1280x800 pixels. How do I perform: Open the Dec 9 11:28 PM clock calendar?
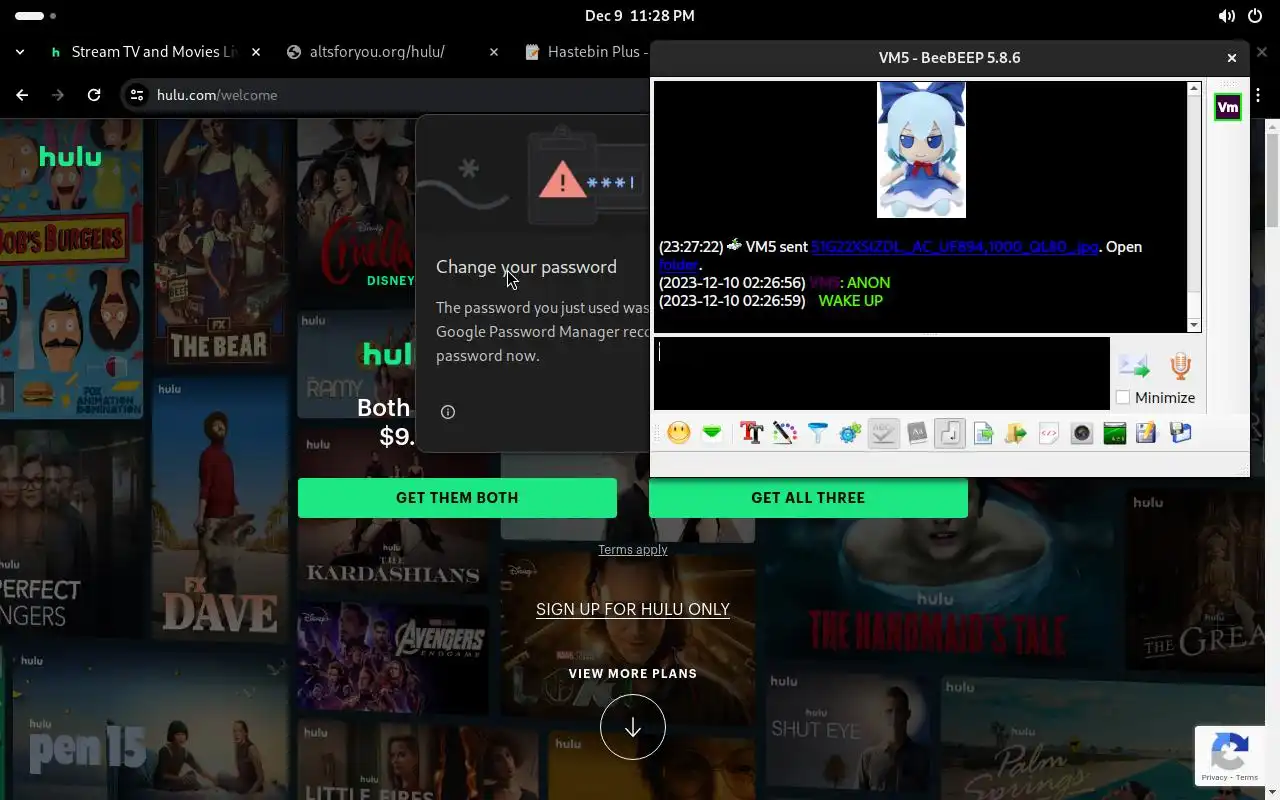640,16
